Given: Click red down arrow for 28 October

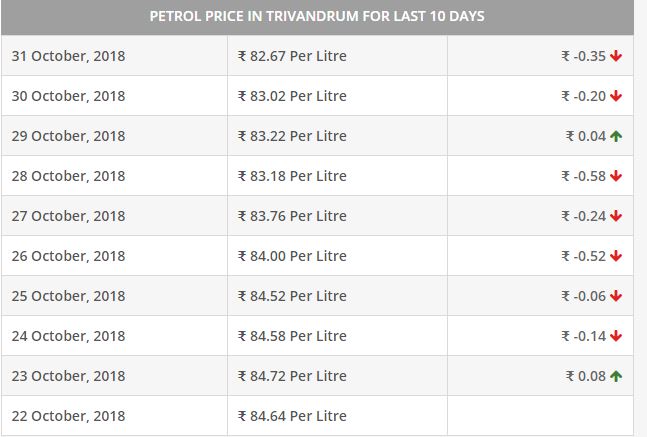Looking at the screenshot, I should click(x=616, y=176).
